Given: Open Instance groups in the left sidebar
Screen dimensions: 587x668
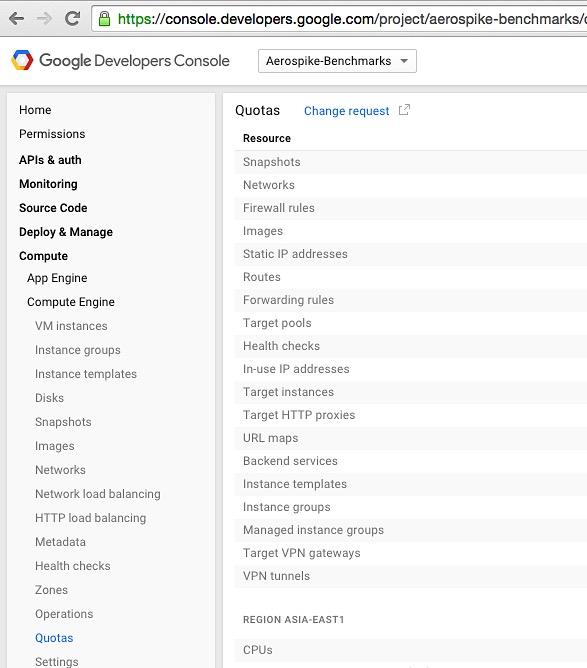Looking at the screenshot, I should [x=78, y=350].
